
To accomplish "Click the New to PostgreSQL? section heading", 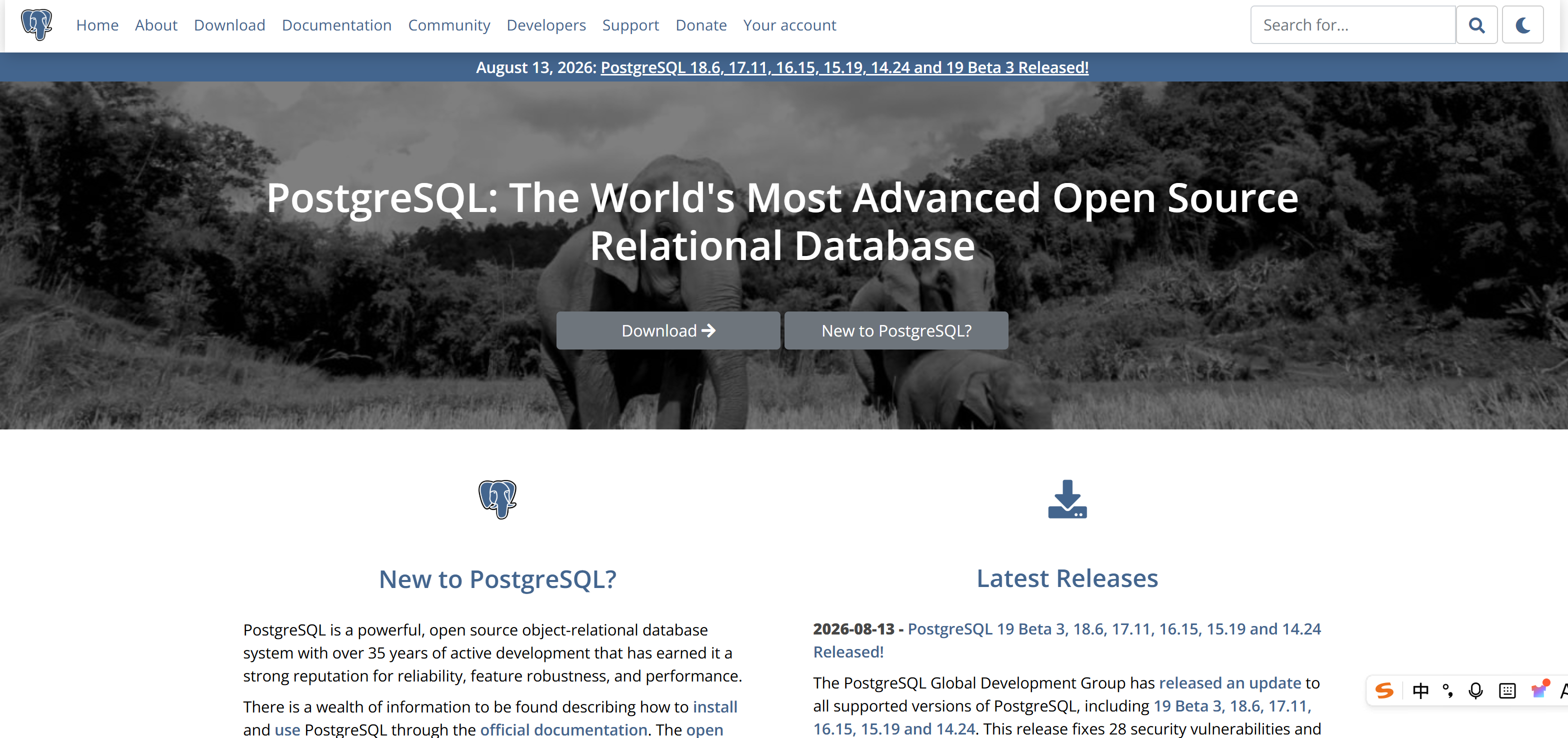I will coord(497,579).
